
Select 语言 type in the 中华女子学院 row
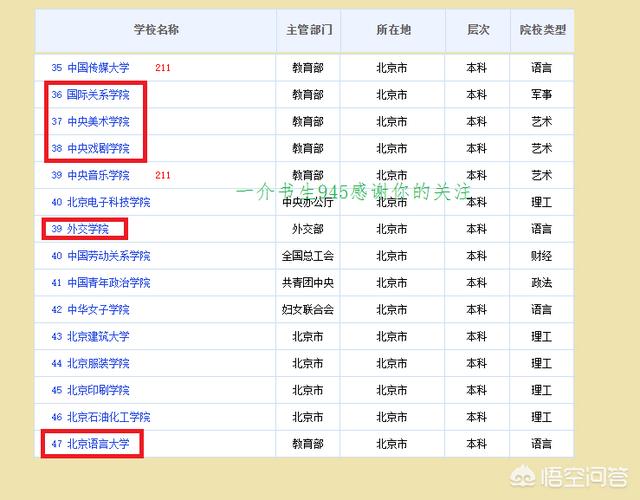541,310
